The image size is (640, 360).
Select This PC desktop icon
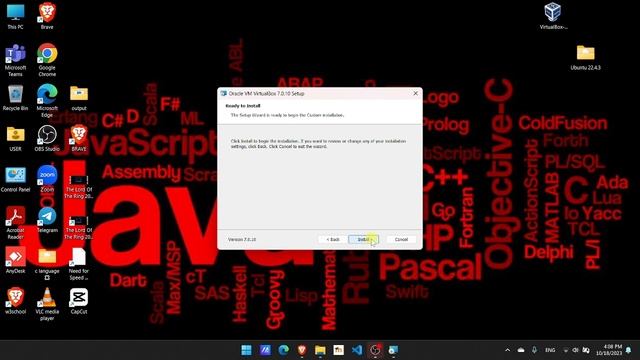point(16,16)
